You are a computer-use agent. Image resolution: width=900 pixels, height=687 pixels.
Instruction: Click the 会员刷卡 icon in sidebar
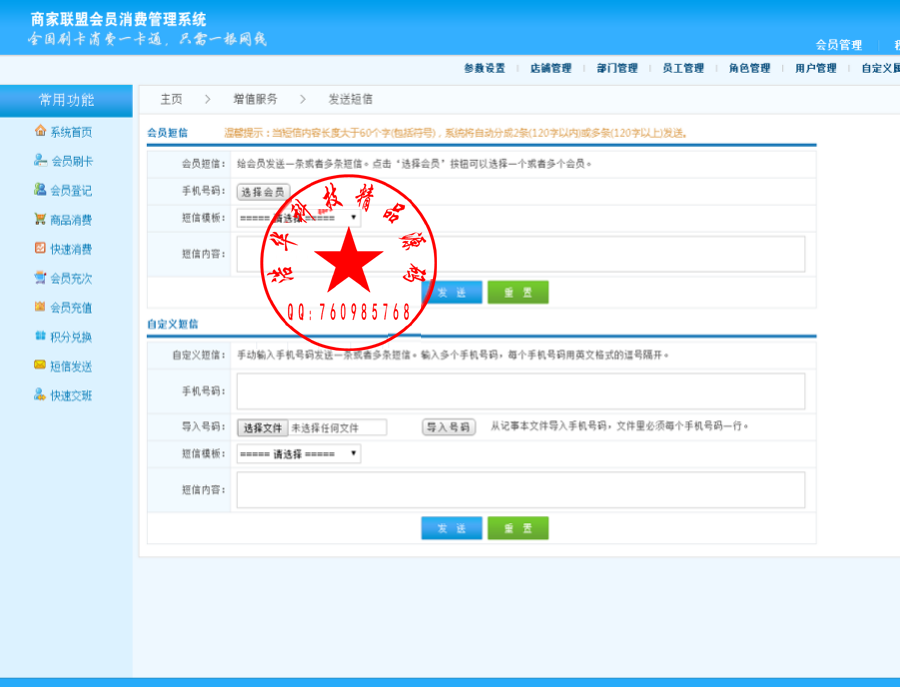click(40, 160)
